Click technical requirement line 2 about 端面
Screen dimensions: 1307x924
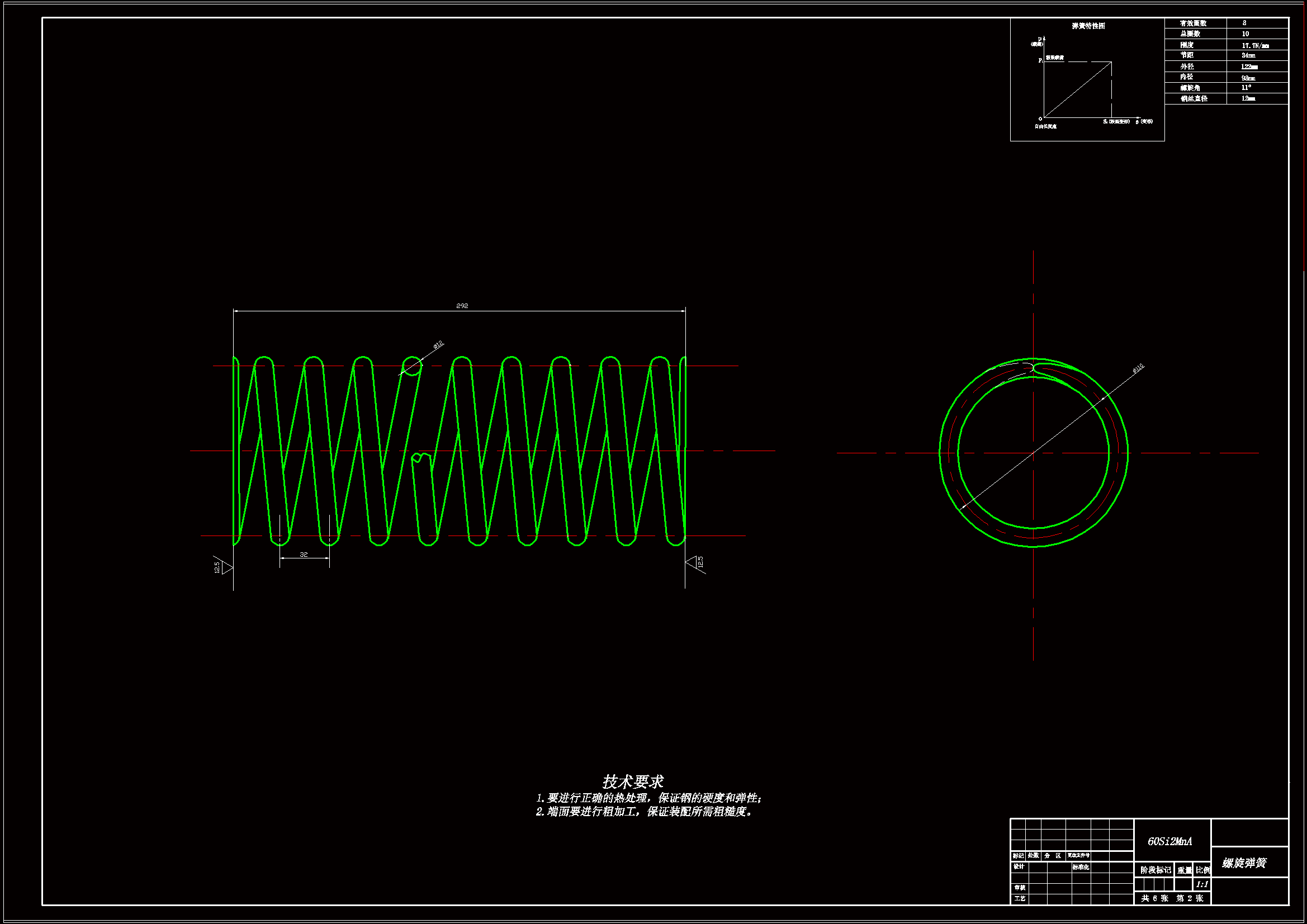pos(645,812)
